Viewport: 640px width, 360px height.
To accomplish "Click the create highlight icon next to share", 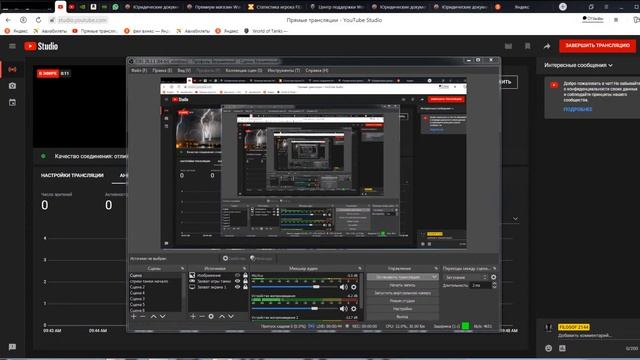I will (528, 46).
